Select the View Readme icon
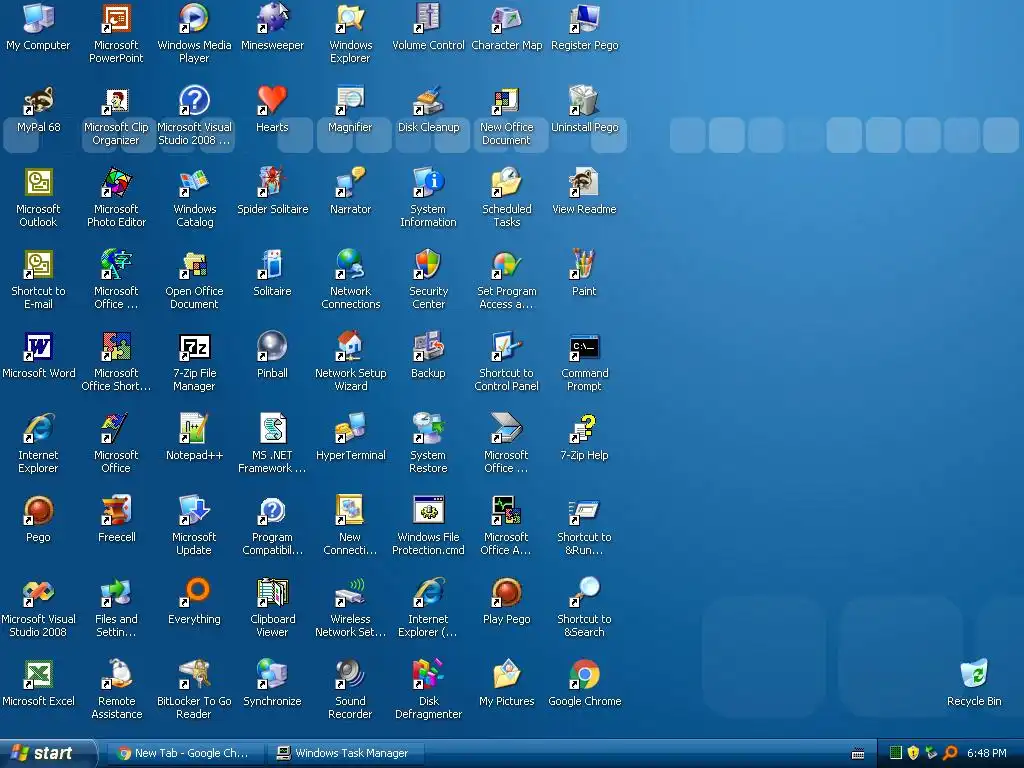 point(584,182)
